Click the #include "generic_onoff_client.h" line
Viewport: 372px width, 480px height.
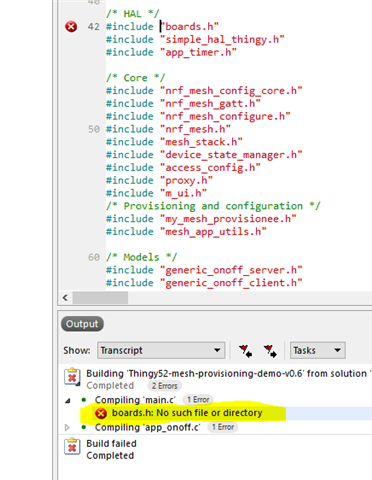pos(204,283)
